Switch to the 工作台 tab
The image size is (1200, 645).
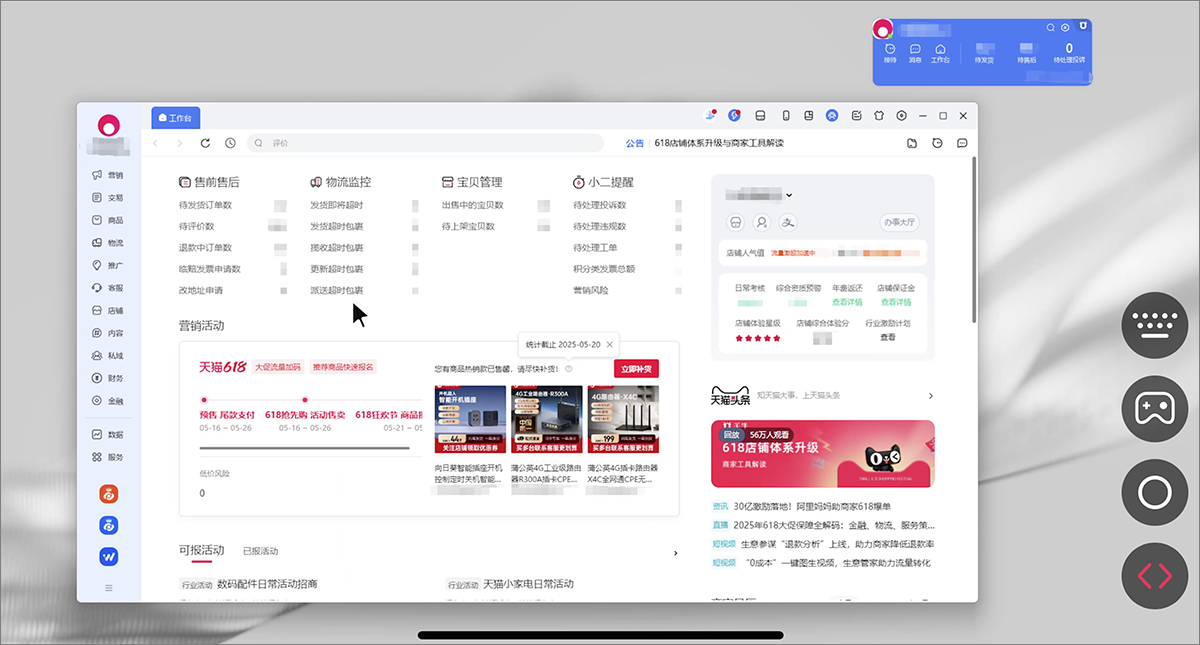coord(177,118)
